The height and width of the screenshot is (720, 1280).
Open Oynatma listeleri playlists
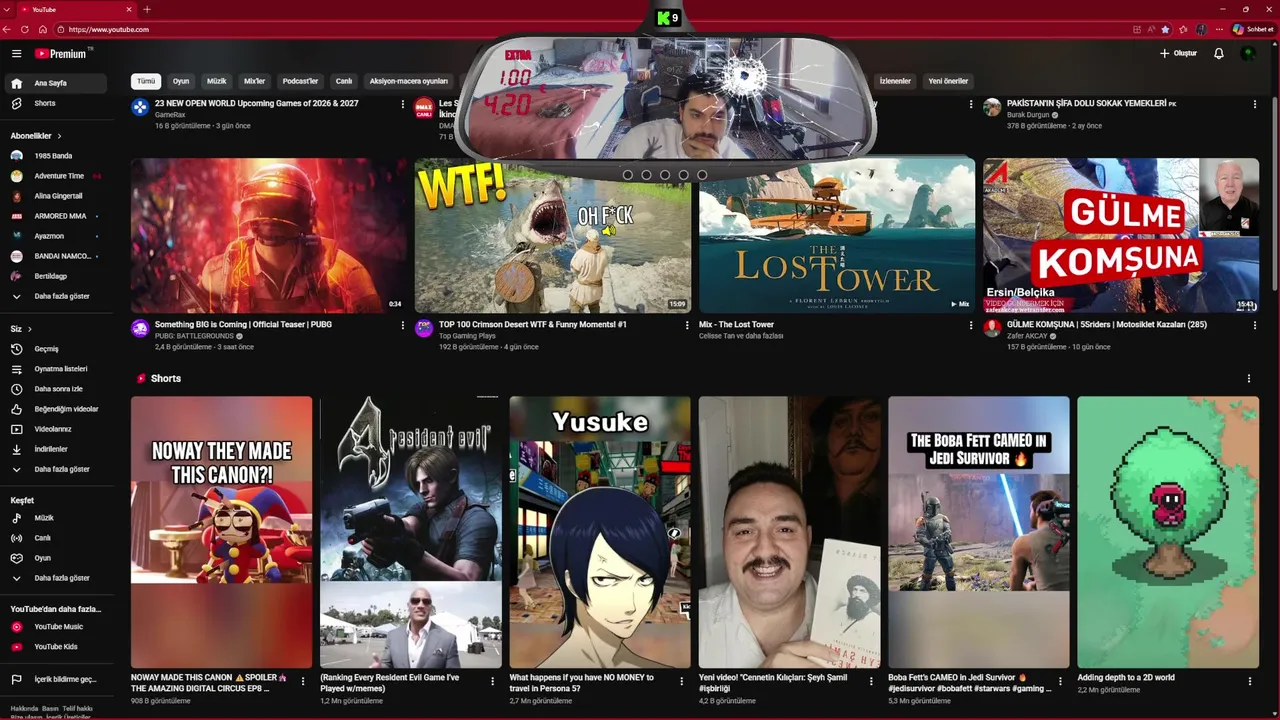coord(56,369)
